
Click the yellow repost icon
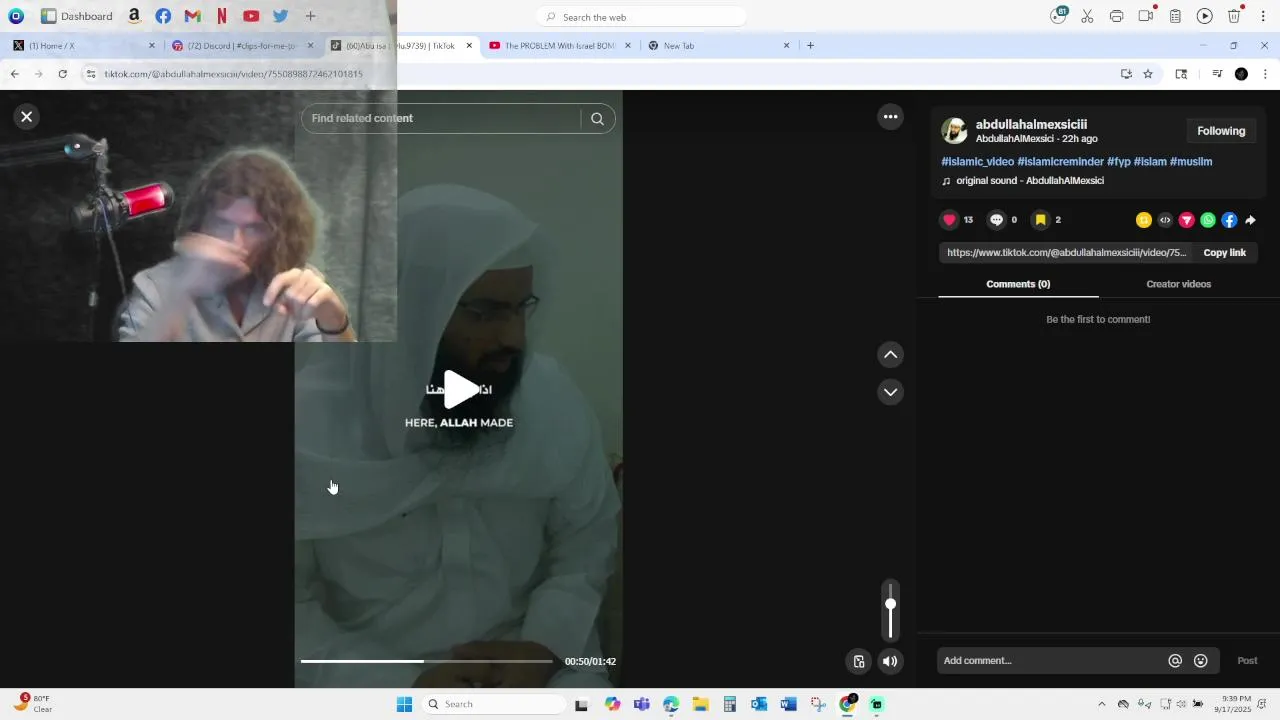1144,220
